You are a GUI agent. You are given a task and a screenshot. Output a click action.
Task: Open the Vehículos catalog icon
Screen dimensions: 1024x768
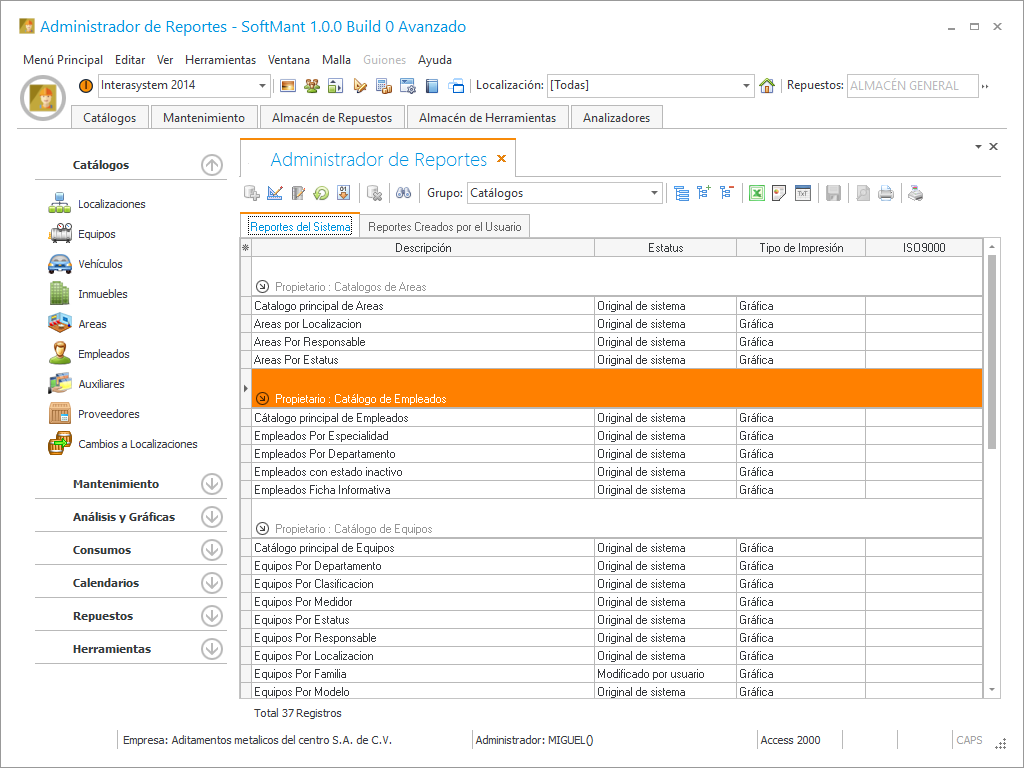tap(60, 264)
